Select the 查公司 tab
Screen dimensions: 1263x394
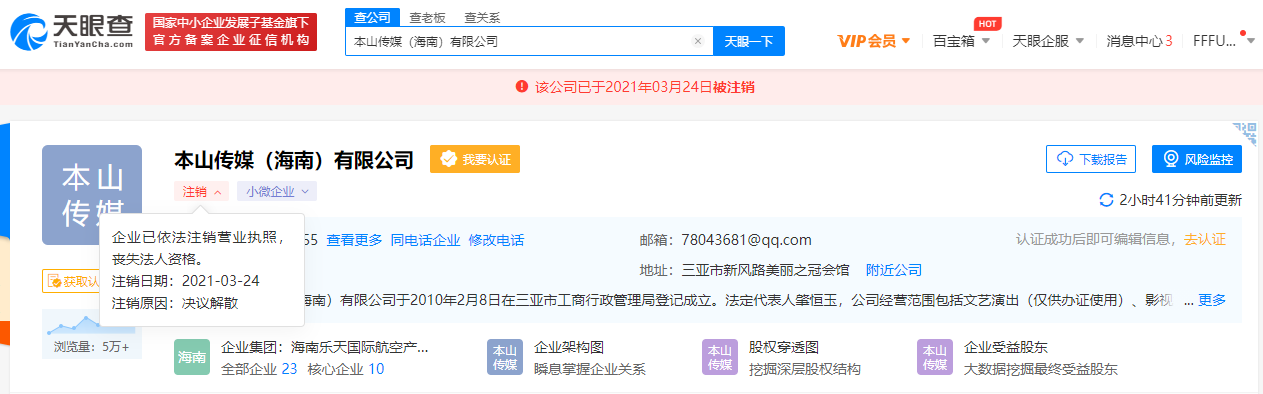(371, 17)
